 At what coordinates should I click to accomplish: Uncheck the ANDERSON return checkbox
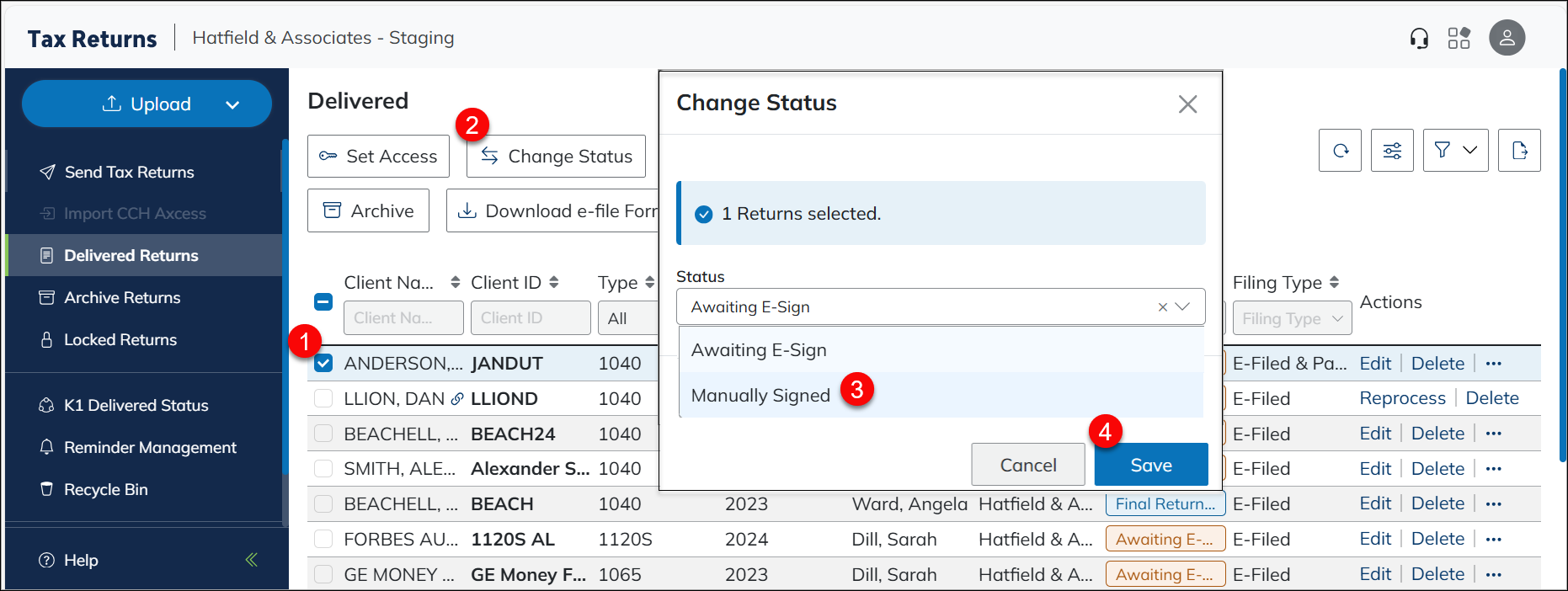coord(323,364)
